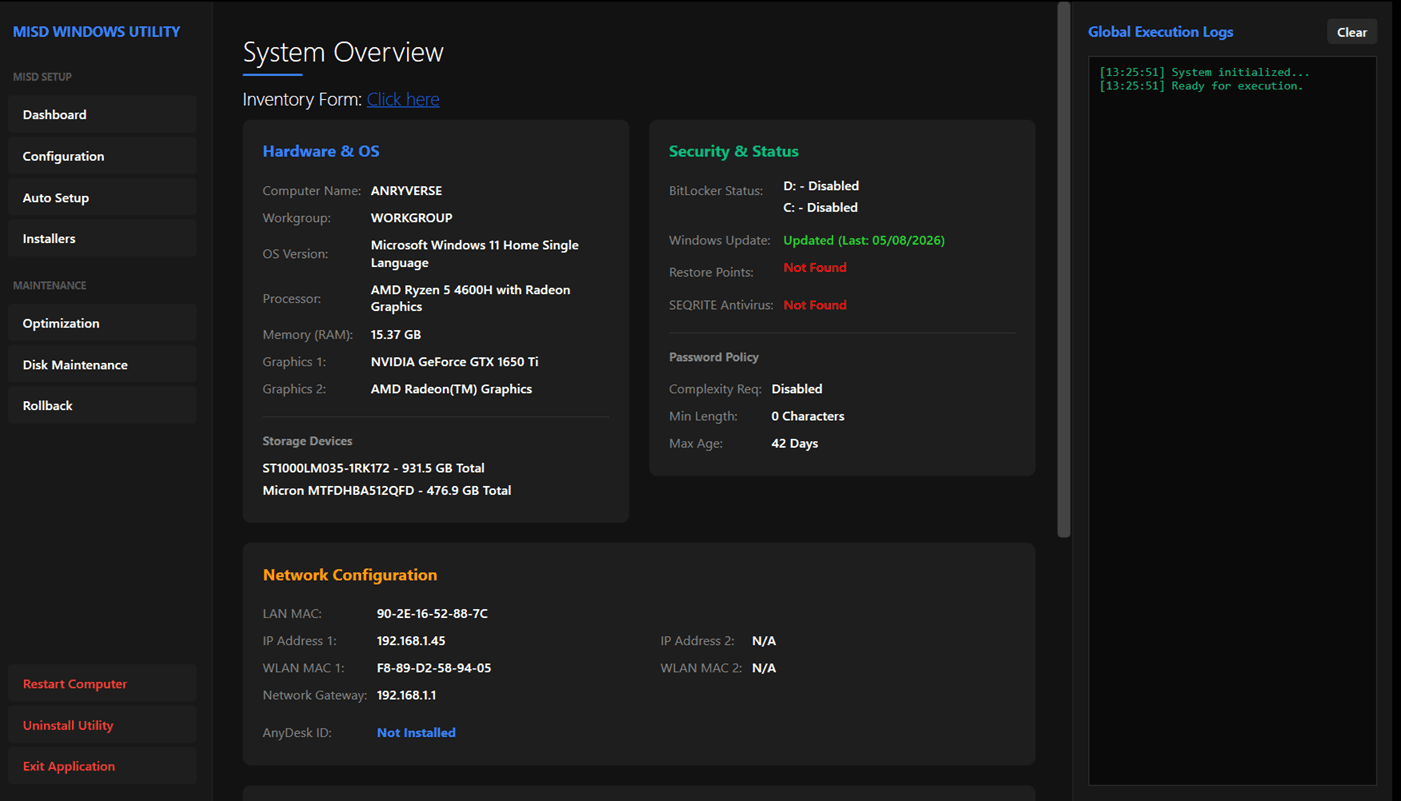
Task: Switch to the Optimization page
Action: point(102,323)
